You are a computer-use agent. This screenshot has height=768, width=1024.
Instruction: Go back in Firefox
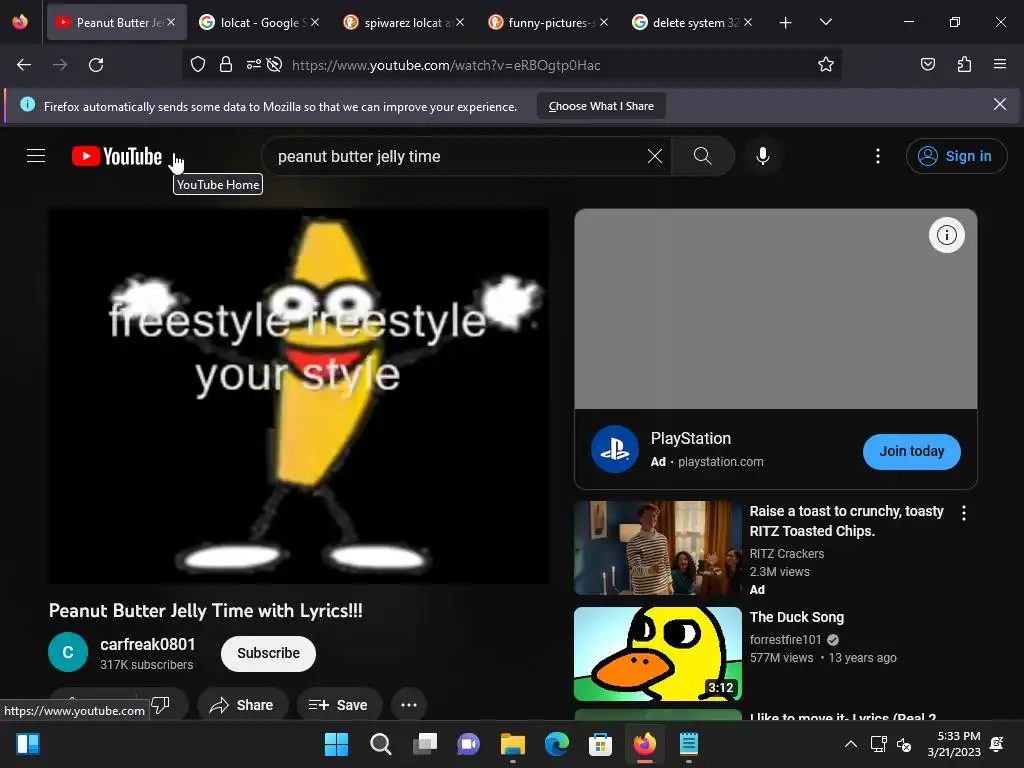[x=24, y=65]
